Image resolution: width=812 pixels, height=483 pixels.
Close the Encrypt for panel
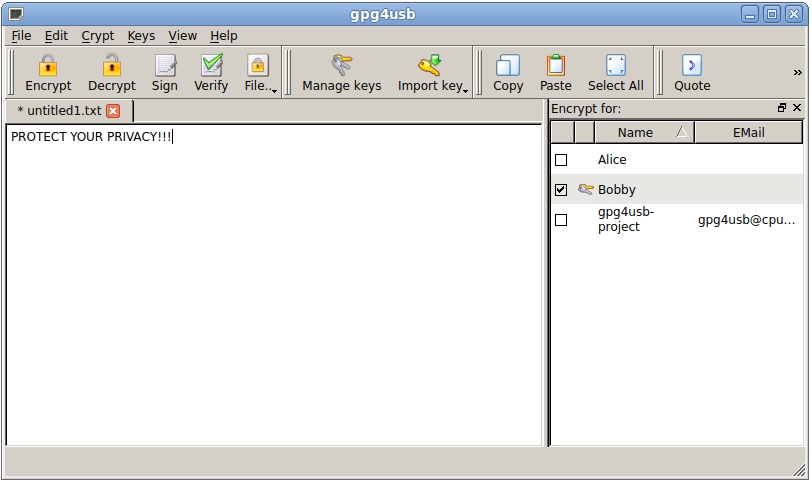[x=797, y=108]
